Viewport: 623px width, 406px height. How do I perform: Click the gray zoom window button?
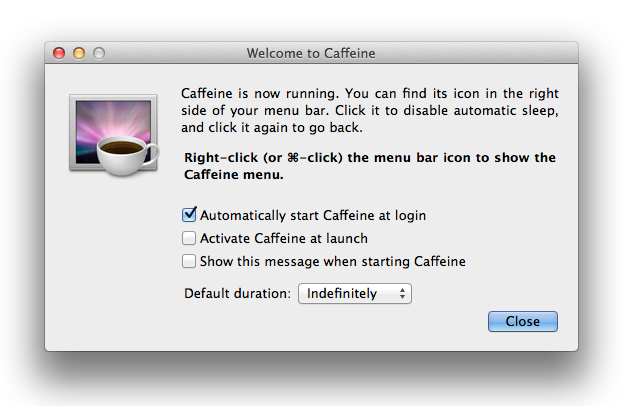tap(99, 53)
